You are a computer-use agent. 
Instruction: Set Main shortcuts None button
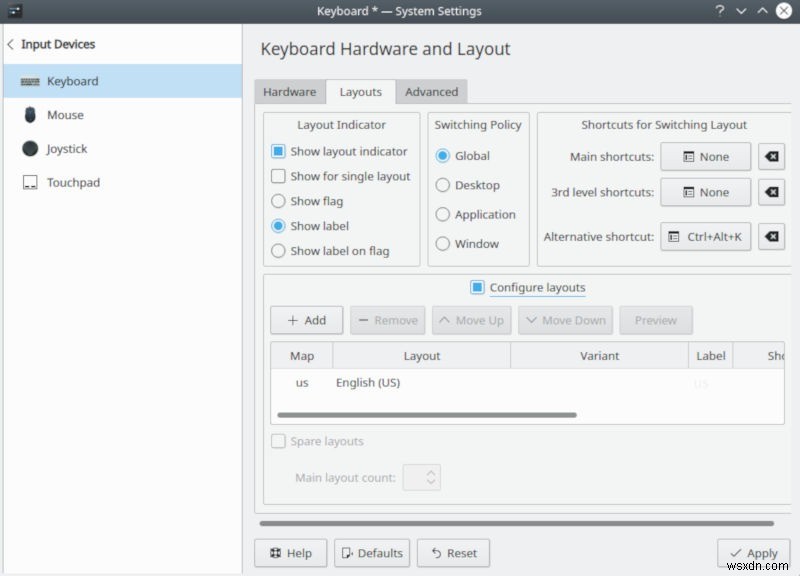pos(706,157)
